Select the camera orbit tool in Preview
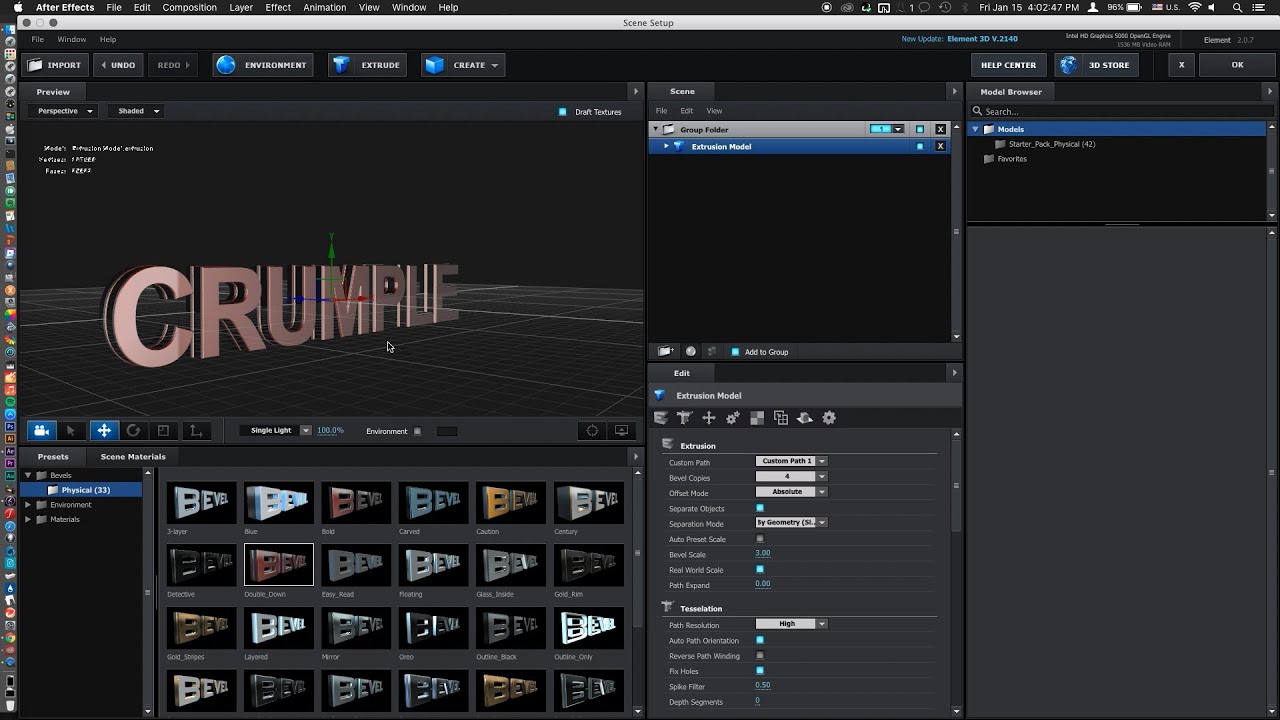This screenshot has width=1280, height=720. pyautogui.click(x=41, y=431)
